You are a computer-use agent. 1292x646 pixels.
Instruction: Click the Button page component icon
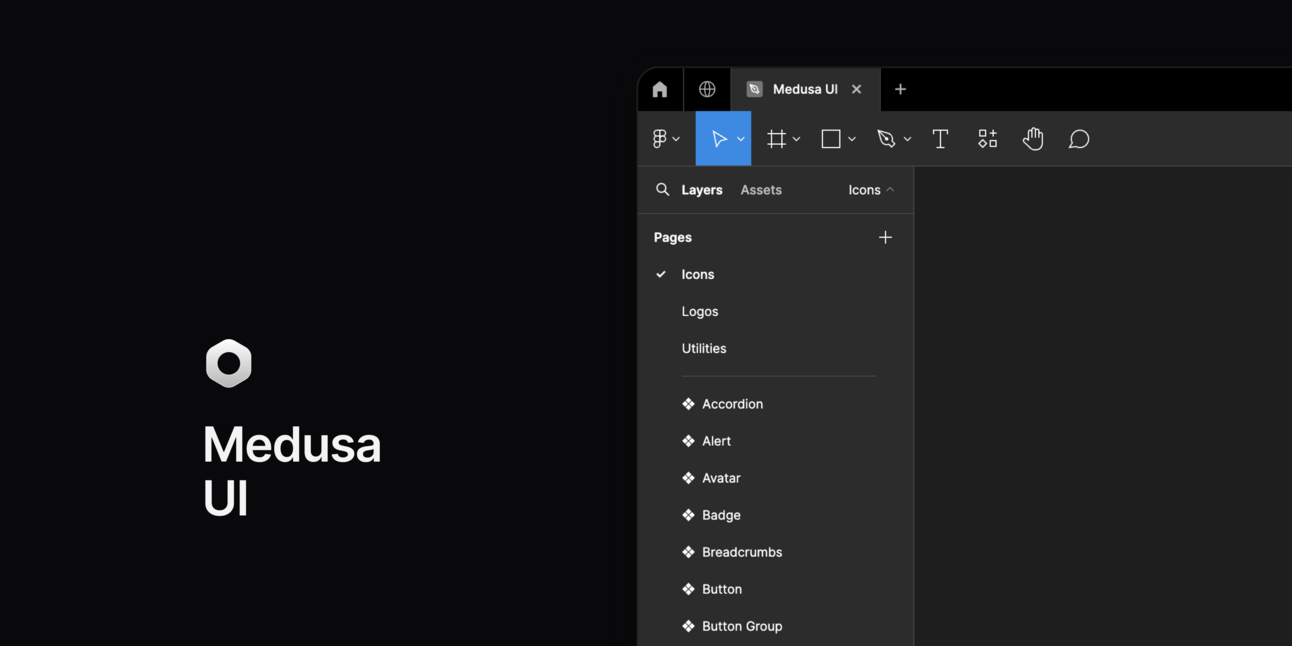click(688, 589)
